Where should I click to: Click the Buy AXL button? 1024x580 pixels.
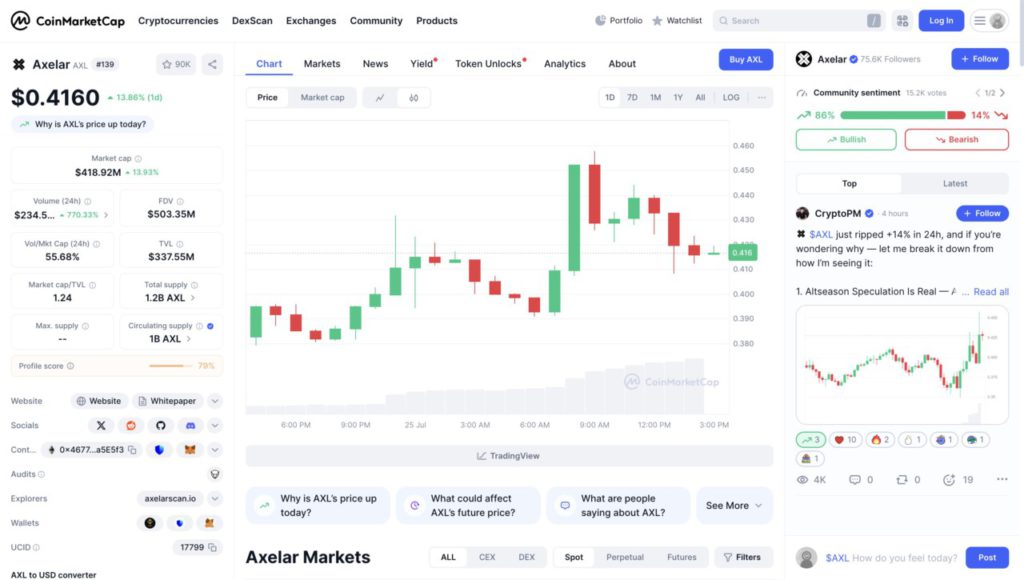tap(745, 60)
